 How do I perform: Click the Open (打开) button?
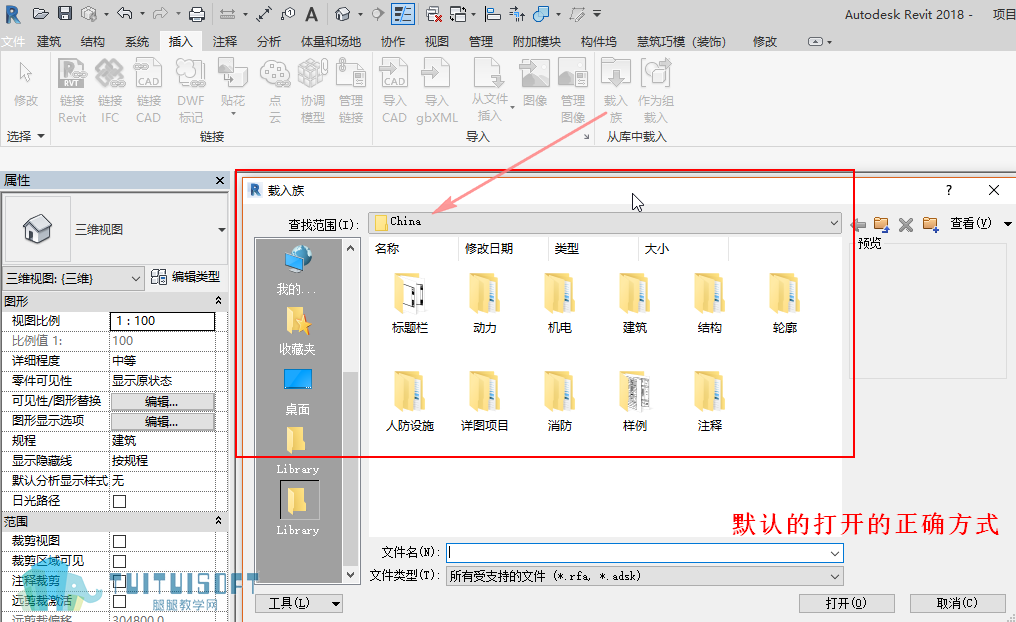(x=846, y=603)
